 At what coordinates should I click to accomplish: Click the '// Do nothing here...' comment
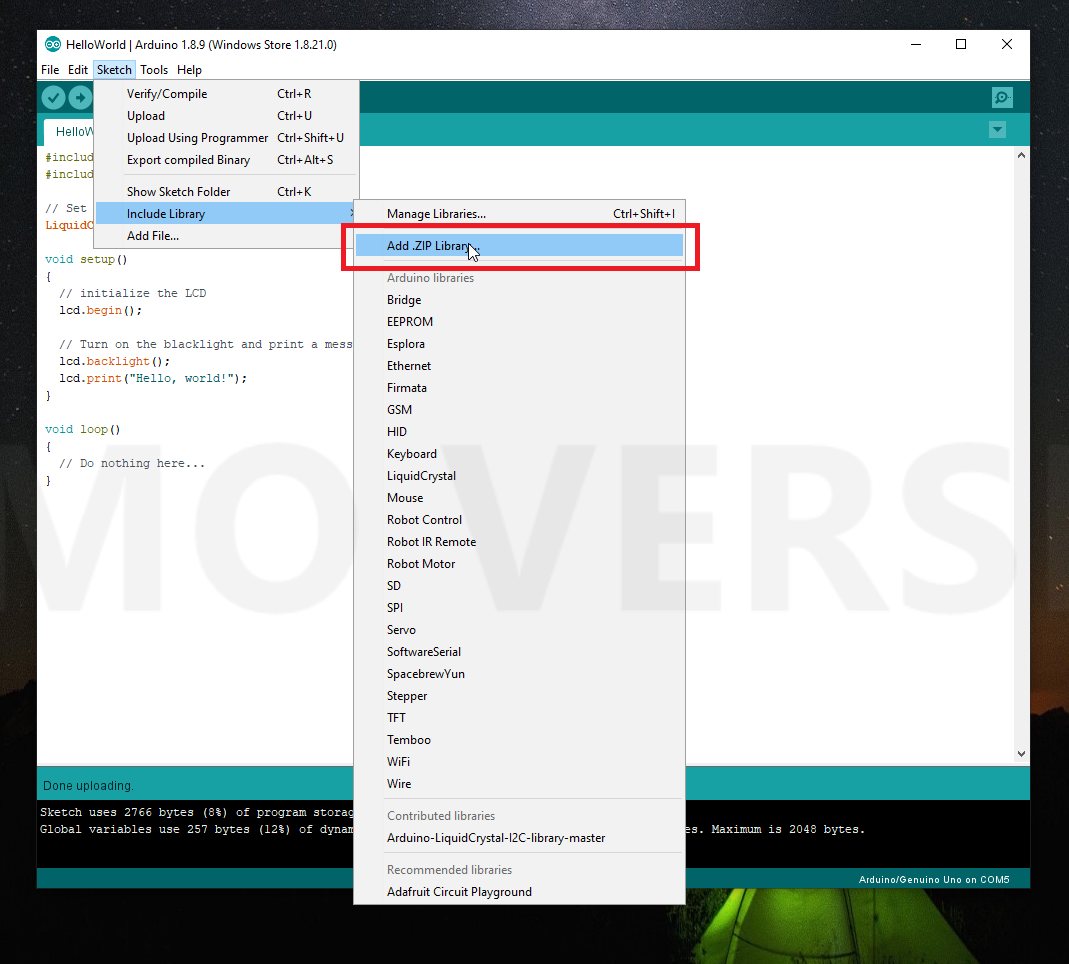point(132,464)
